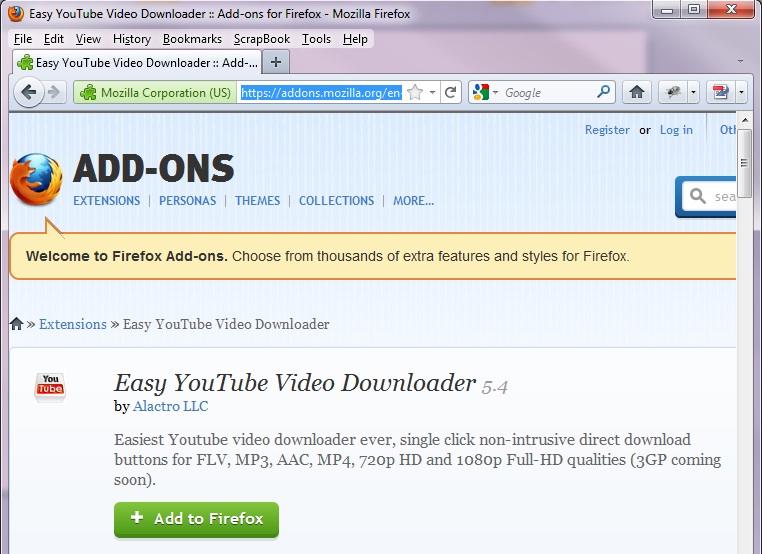The width and height of the screenshot is (762, 554).
Task: Select the Easy YouTube Video Downloader tab
Action: coord(137,63)
